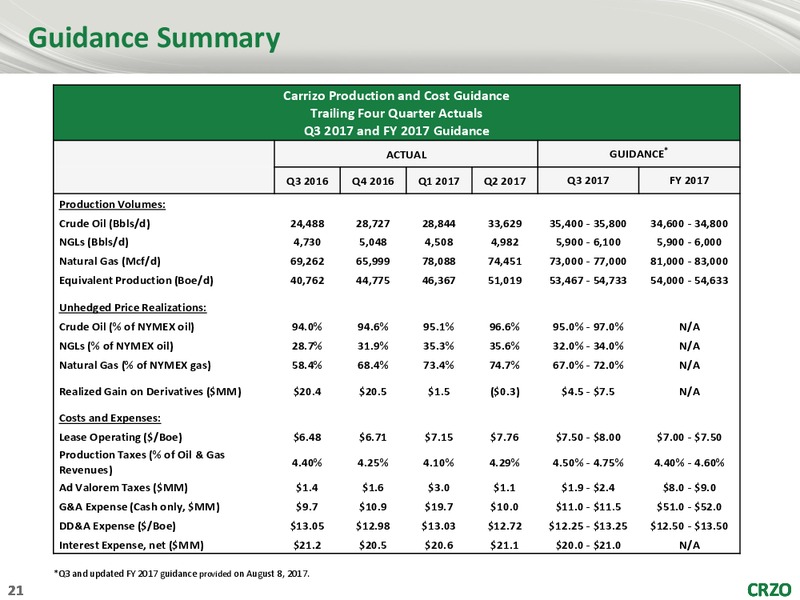Click the Lease Operating ($/Boe) row label
The height and width of the screenshot is (600, 800).
(x=120, y=437)
